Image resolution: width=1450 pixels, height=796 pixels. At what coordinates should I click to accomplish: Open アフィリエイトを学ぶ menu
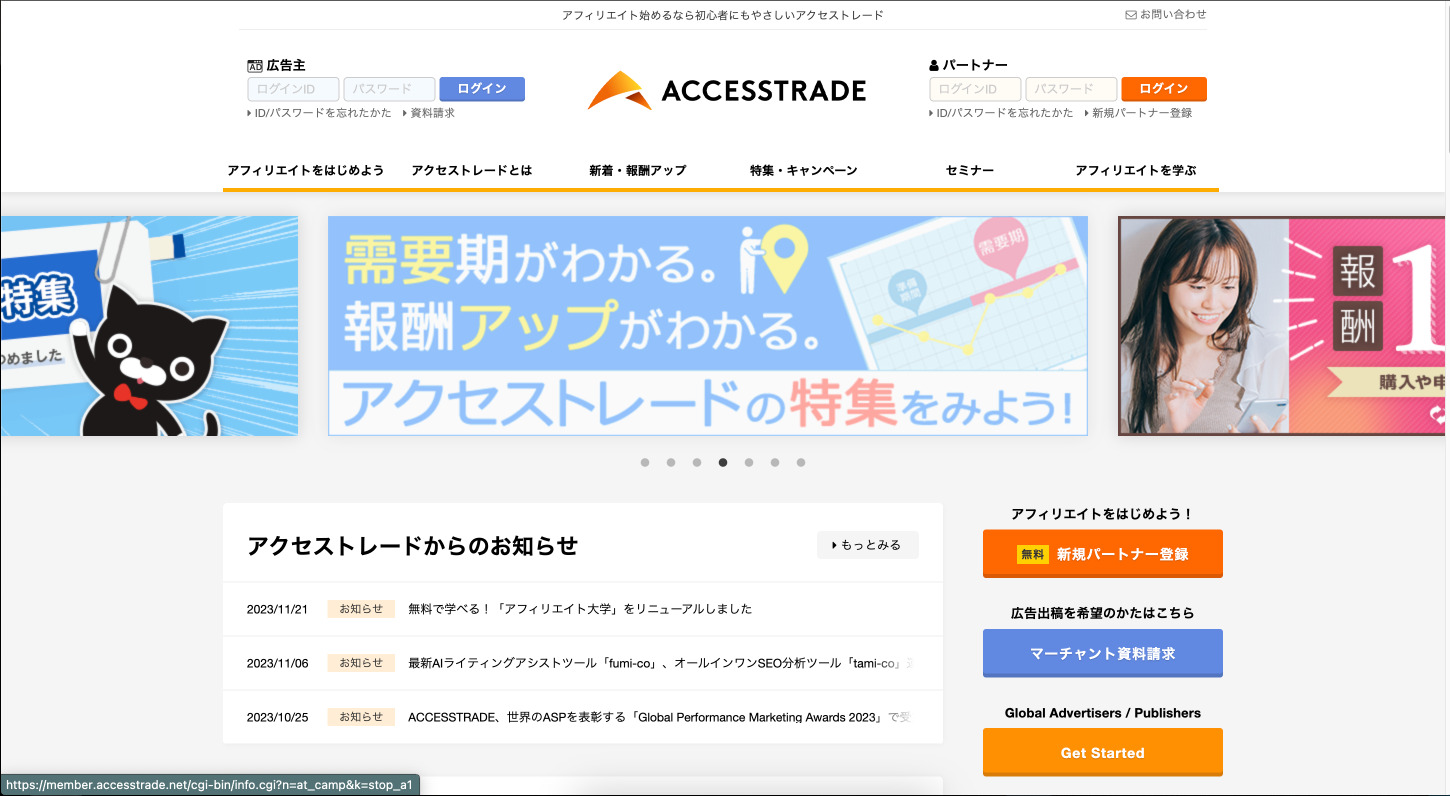[1135, 170]
